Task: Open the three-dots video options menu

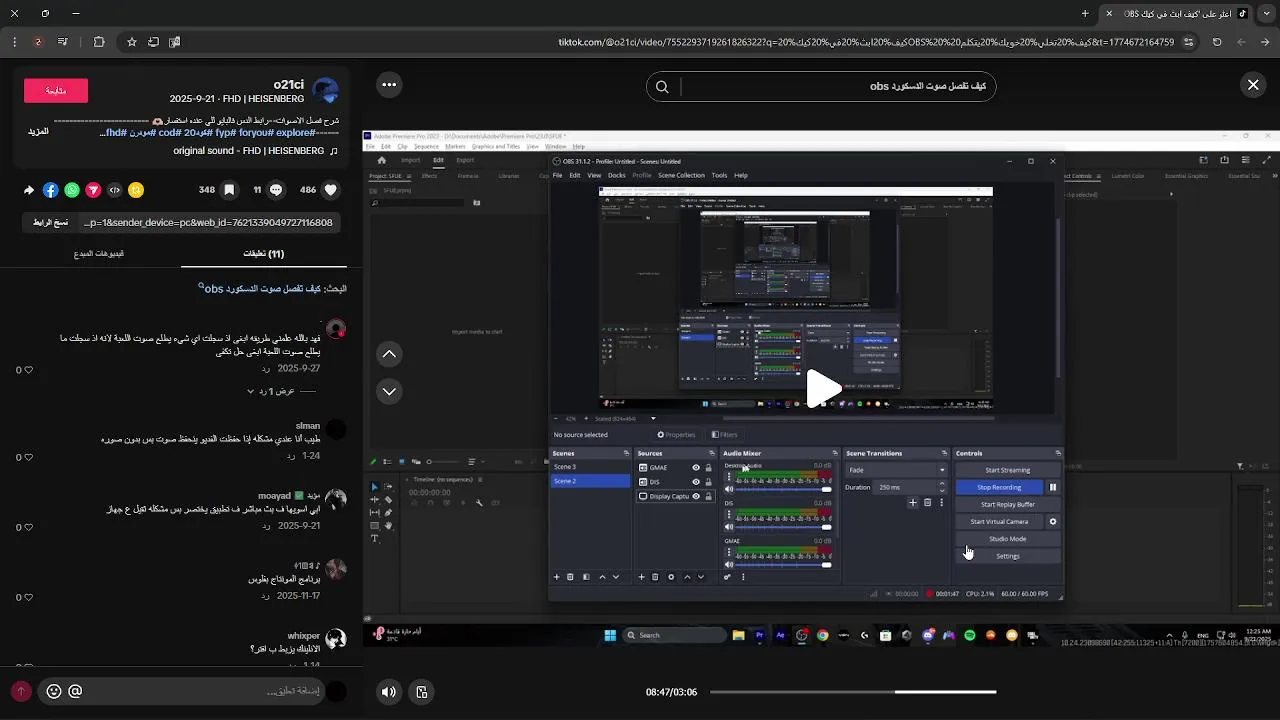Action: (389, 85)
